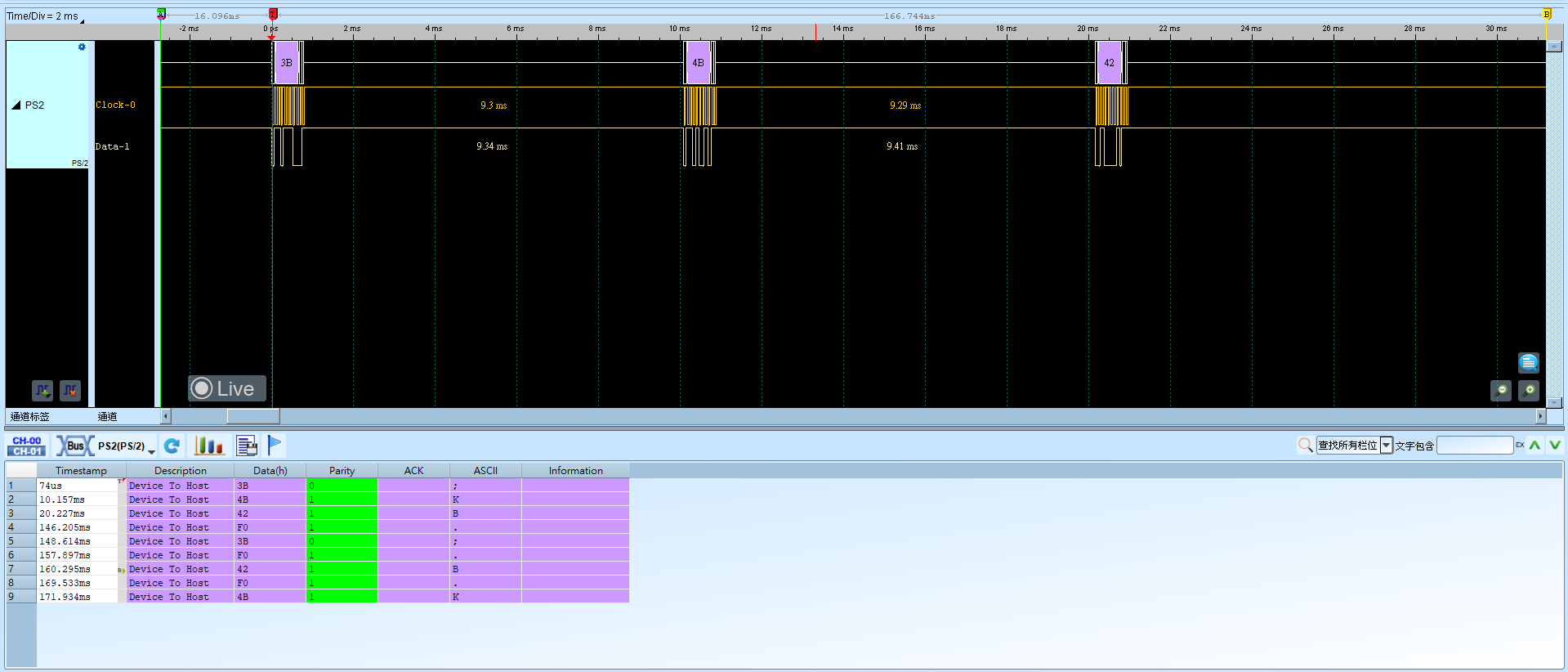Click the Live capture button
Viewport: 1568px width, 672px height.
point(227,388)
